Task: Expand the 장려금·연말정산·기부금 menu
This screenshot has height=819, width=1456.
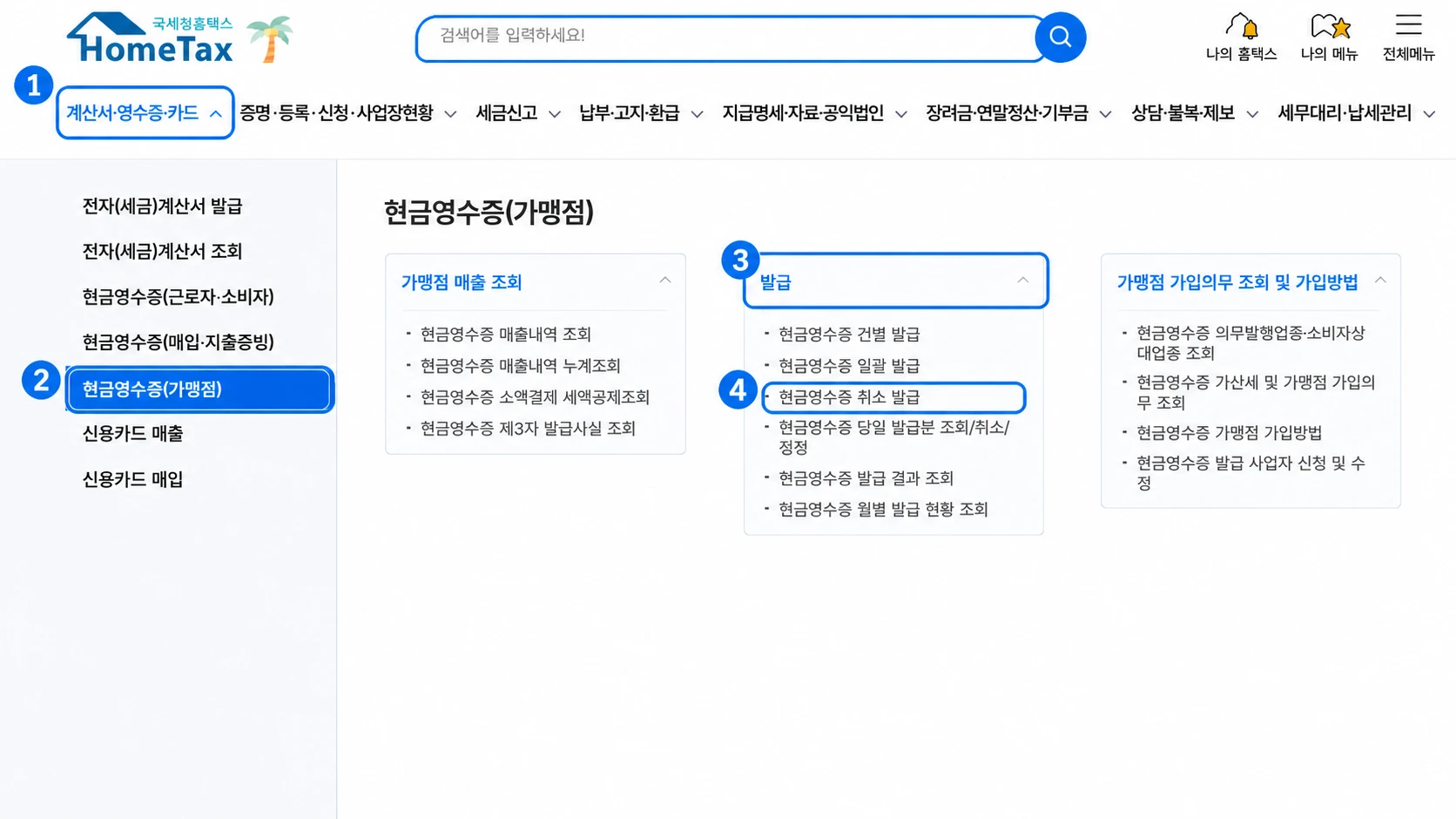Action: coord(1018,113)
